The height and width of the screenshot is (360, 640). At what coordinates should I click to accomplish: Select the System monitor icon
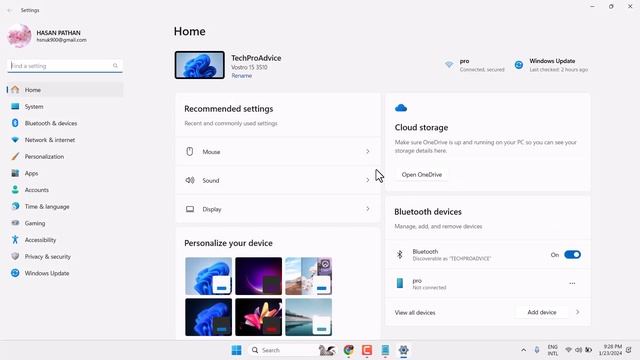click(x=15, y=106)
